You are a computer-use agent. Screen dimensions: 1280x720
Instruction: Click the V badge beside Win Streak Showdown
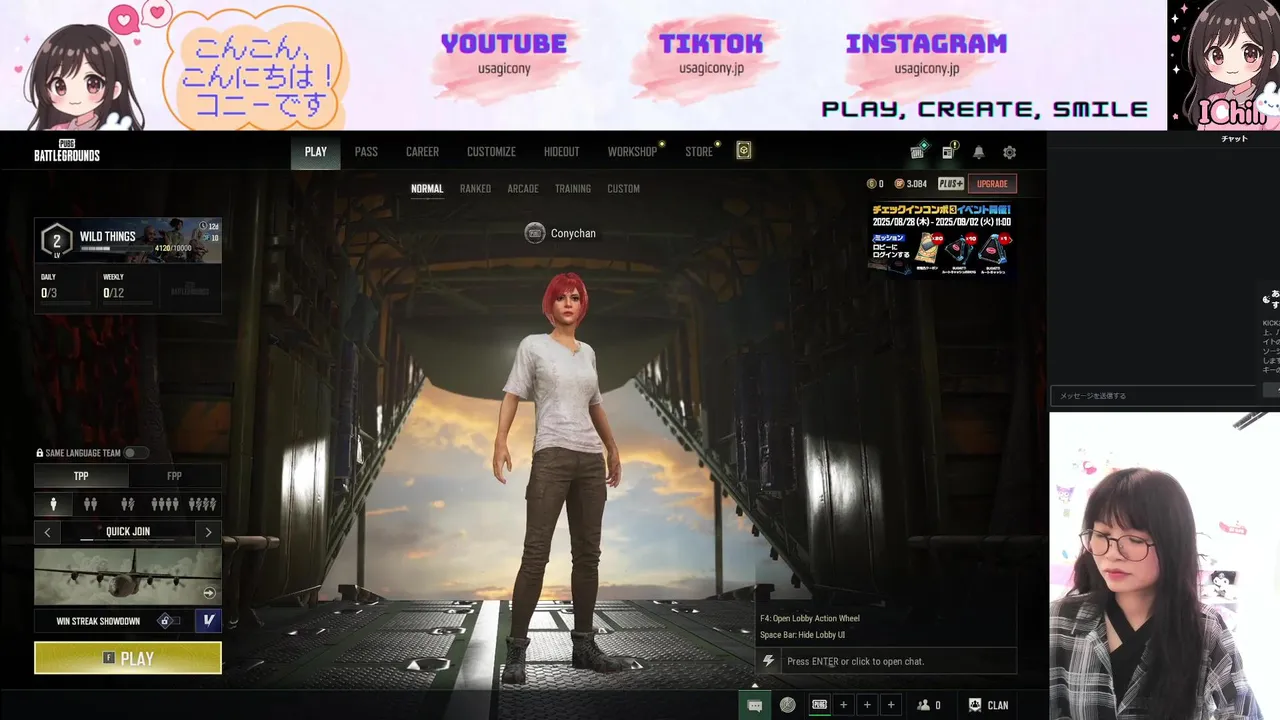coord(208,621)
